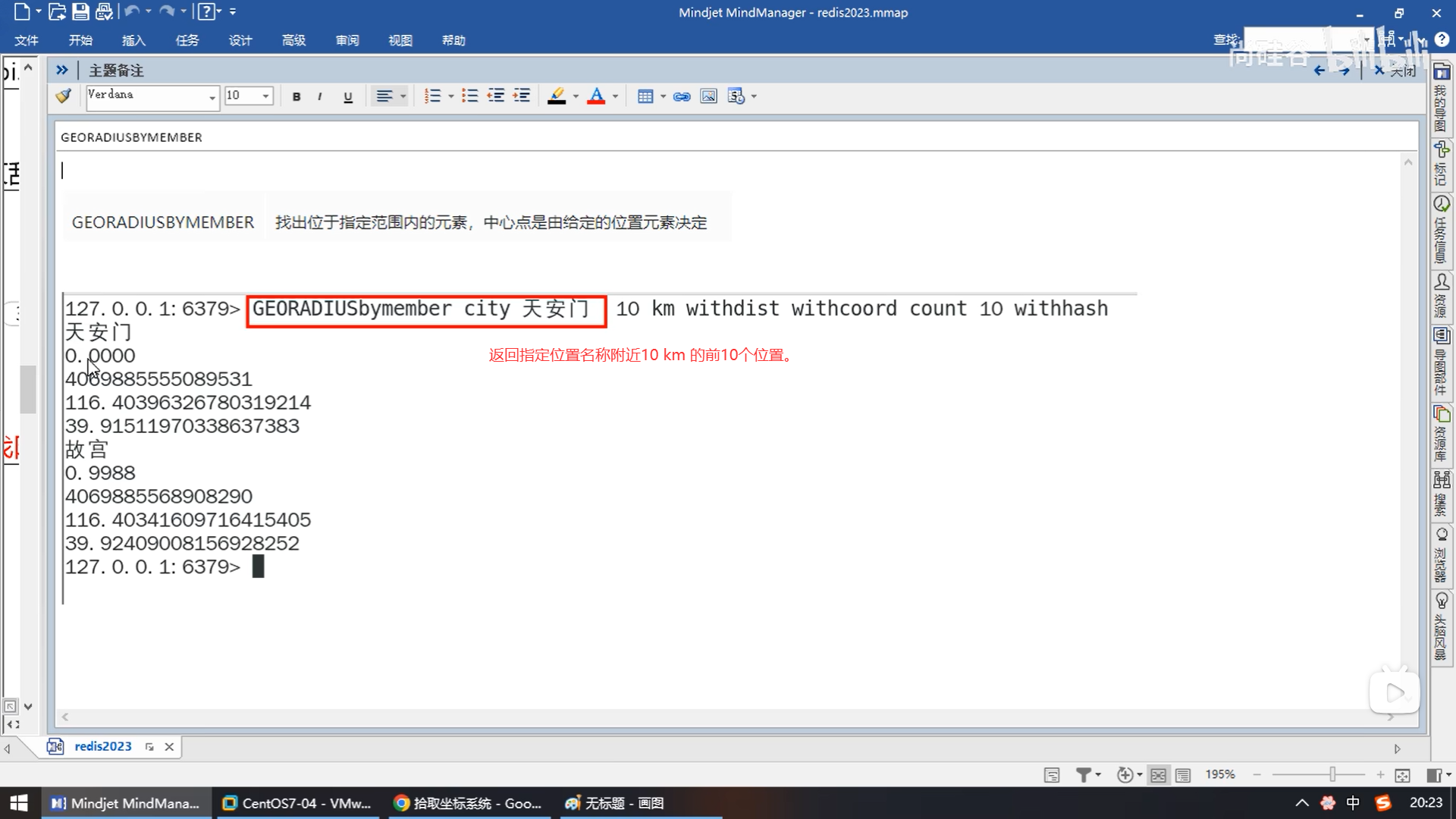Apply numbered list formatting
The image size is (1456, 819).
click(432, 96)
